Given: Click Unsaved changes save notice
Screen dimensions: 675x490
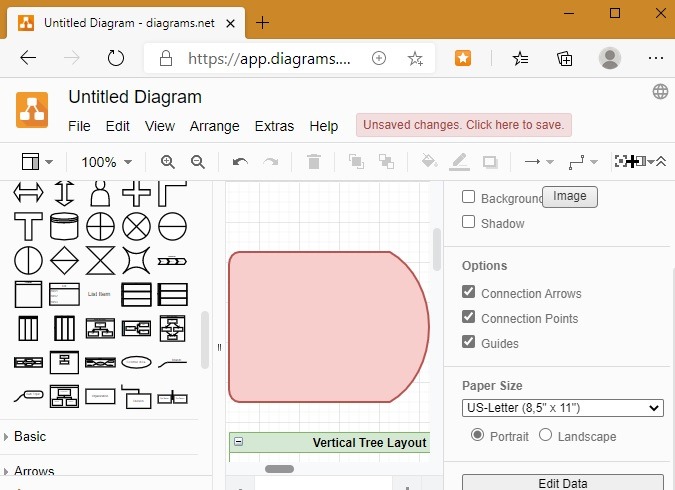Looking at the screenshot, I should pyautogui.click(x=464, y=125).
